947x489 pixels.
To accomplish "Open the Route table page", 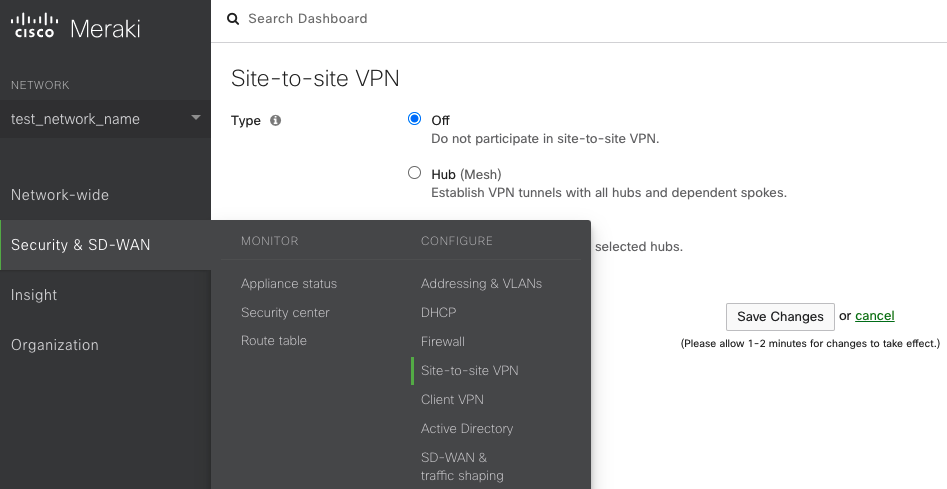I will [274, 341].
